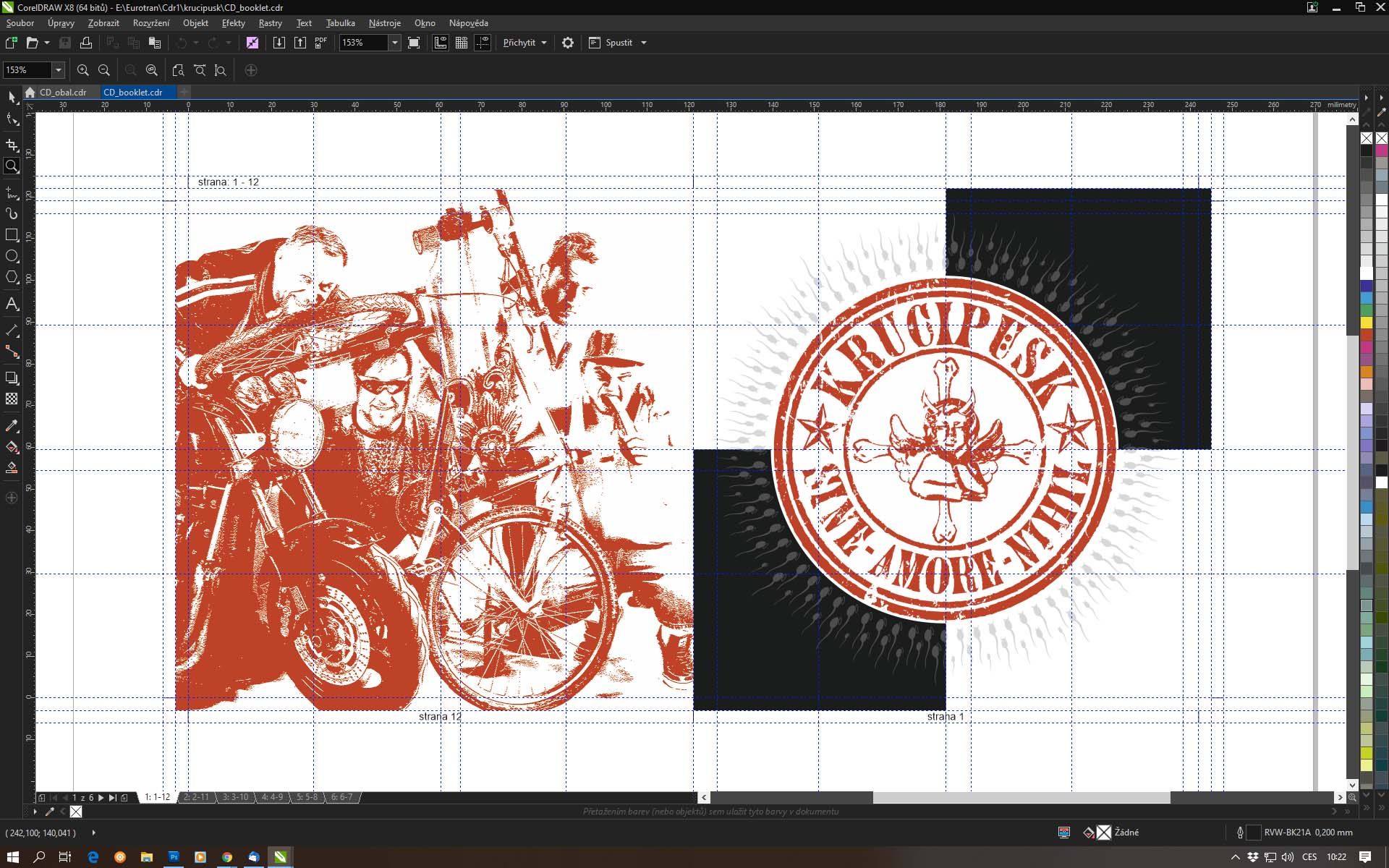Click the Zoom out magnifier icon

[x=104, y=70]
